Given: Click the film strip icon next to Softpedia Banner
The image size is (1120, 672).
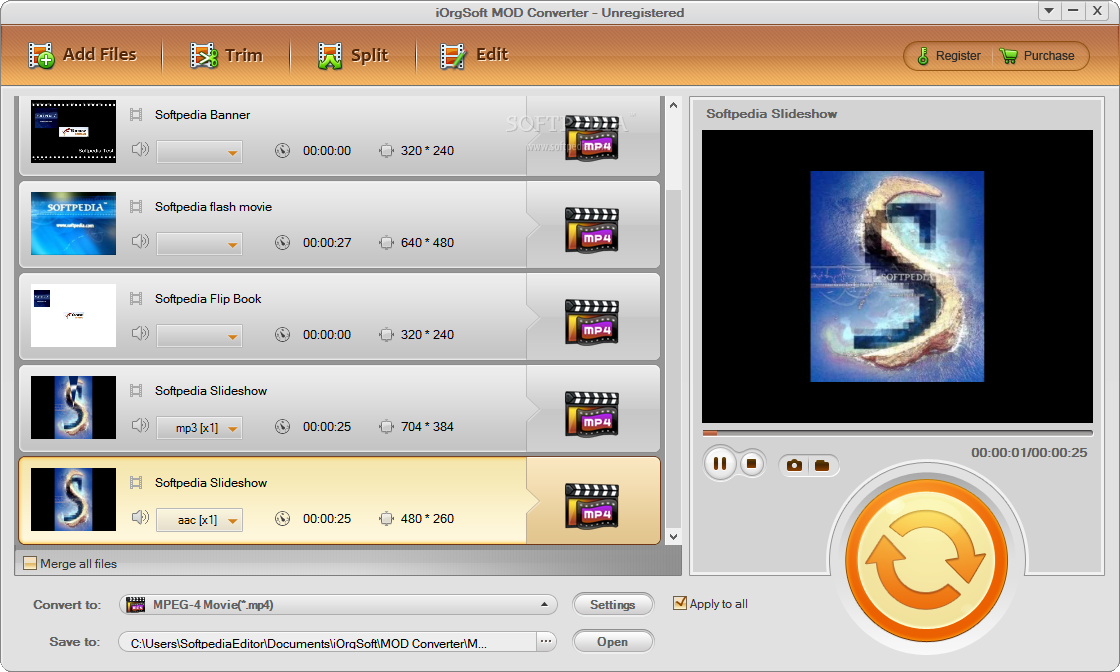Looking at the screenshot, I should 136,114.
